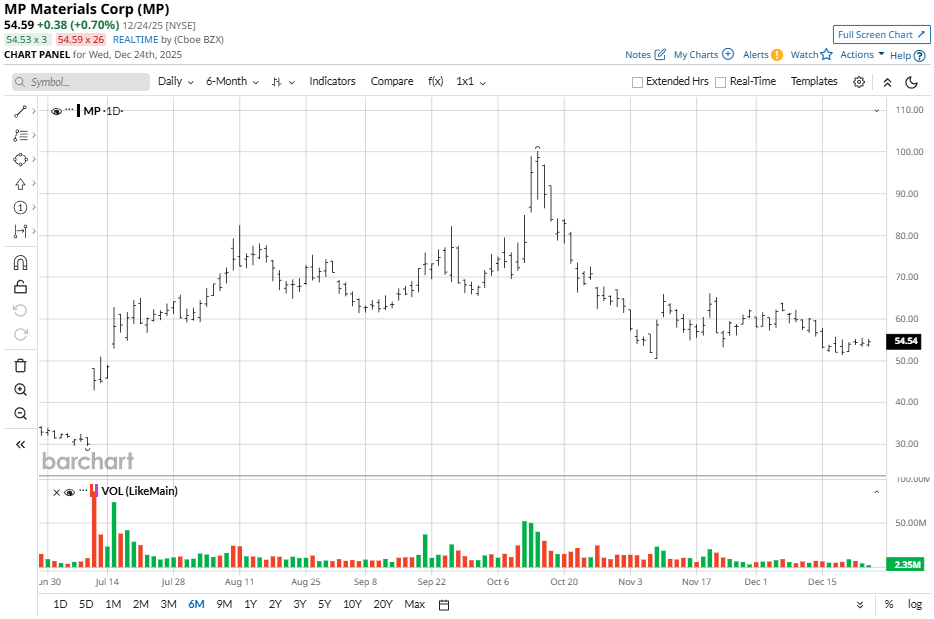The height and width of the screenshot is (619, 934).
Task: Hide the MP price series eye icon
Action: tap(57, 111)
